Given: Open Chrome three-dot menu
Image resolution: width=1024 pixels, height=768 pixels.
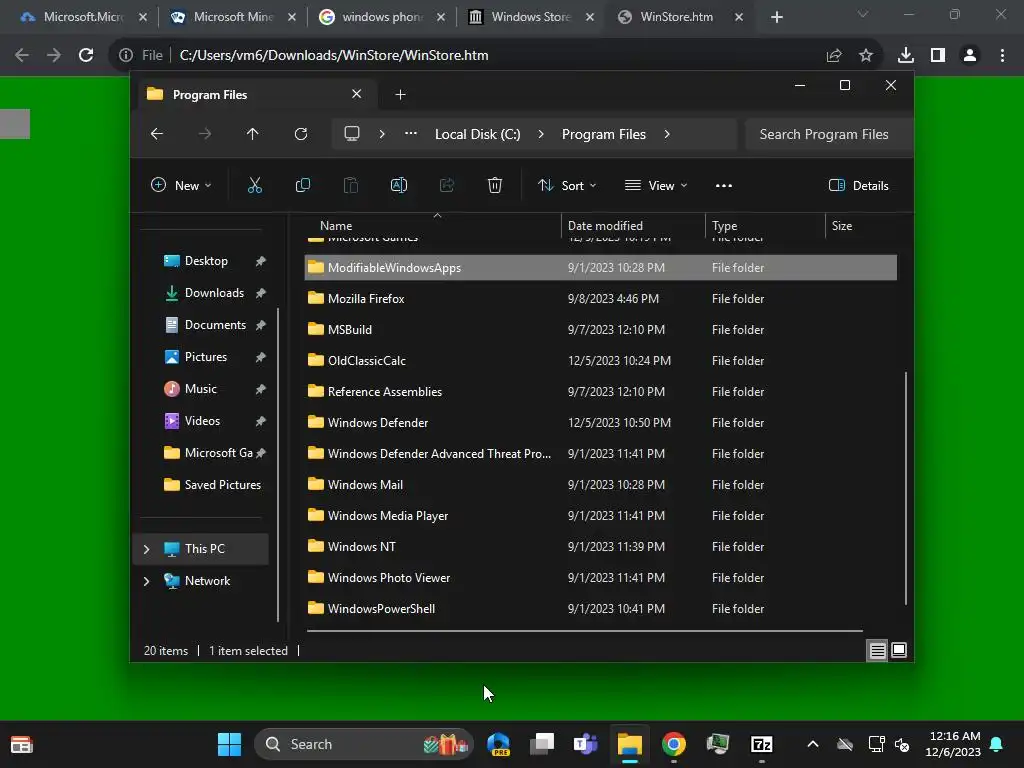Looking at the screenshot, I should 1002,56.
